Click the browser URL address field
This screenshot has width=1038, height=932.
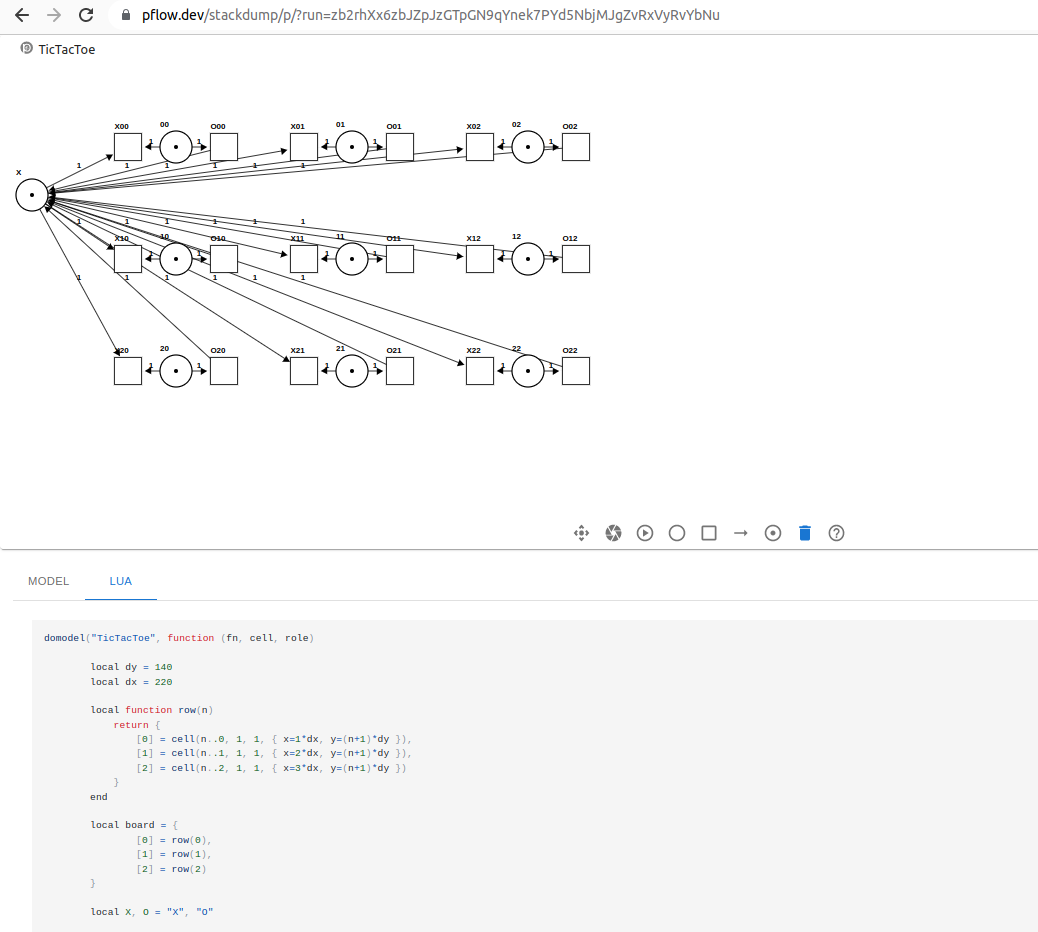pyautogui.click(x=430, y=15)
